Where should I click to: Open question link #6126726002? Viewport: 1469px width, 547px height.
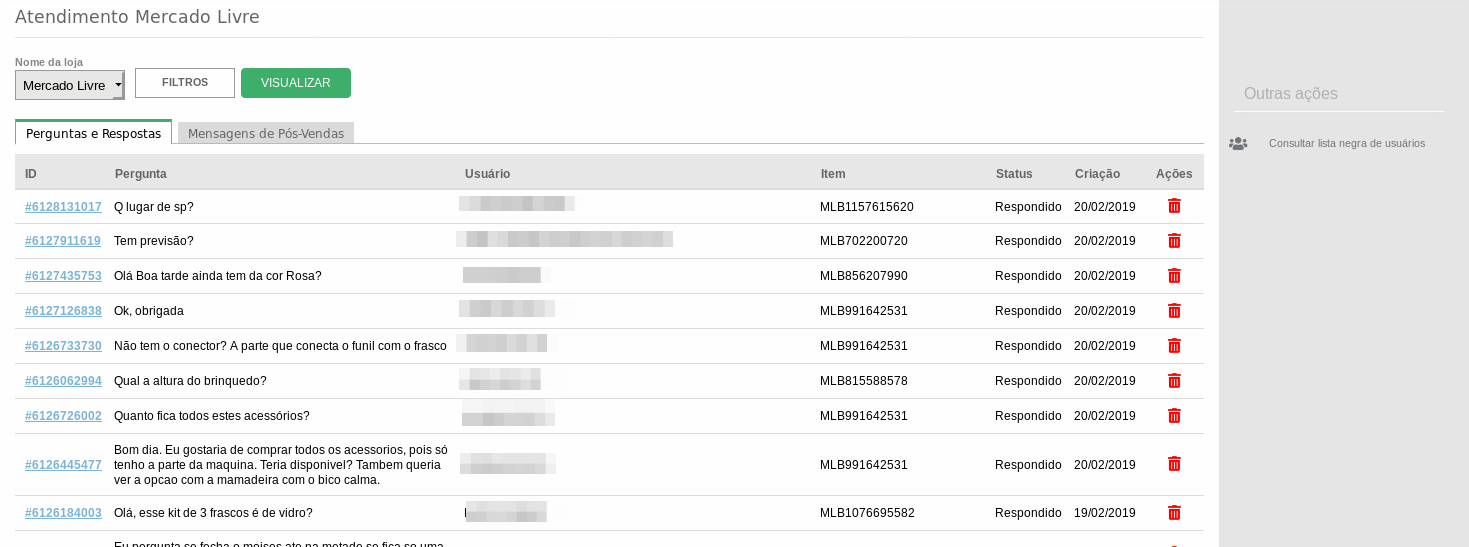(63, 416)
